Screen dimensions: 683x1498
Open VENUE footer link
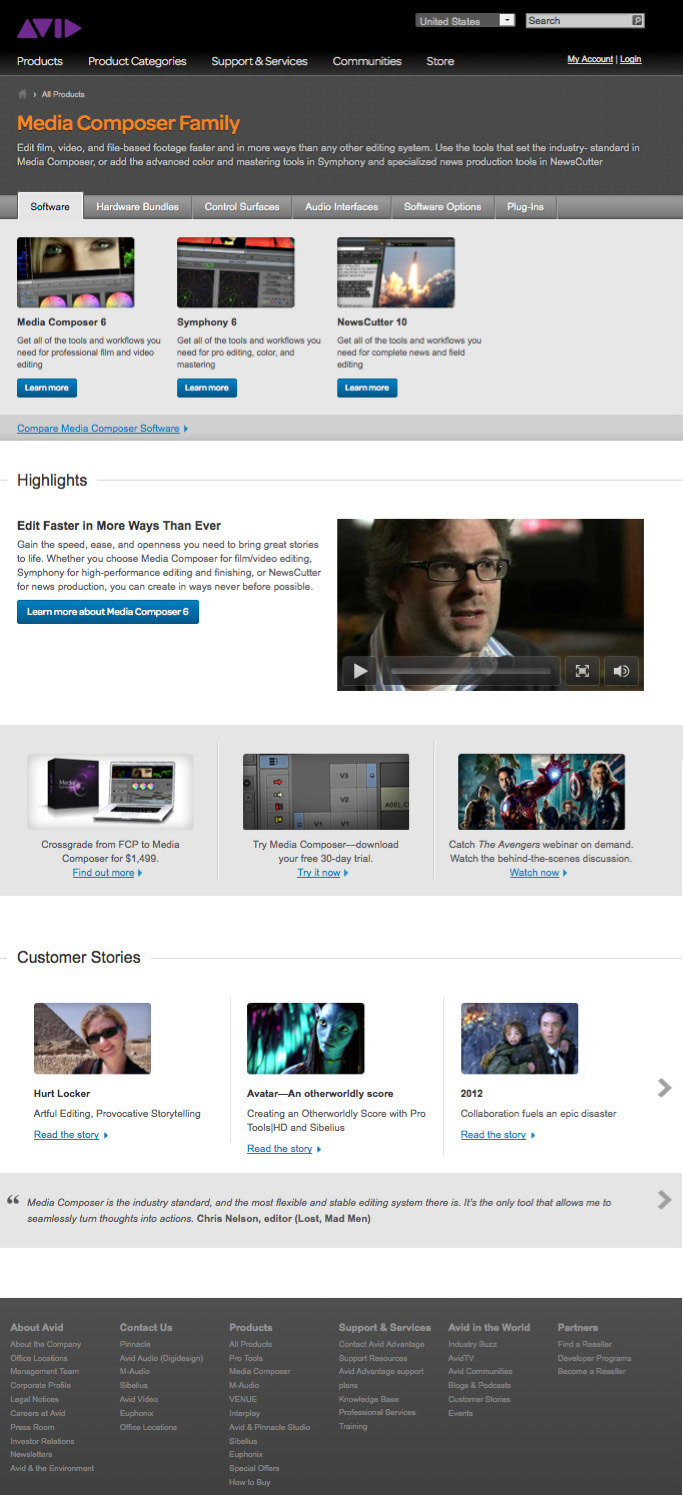[243, 1399]
